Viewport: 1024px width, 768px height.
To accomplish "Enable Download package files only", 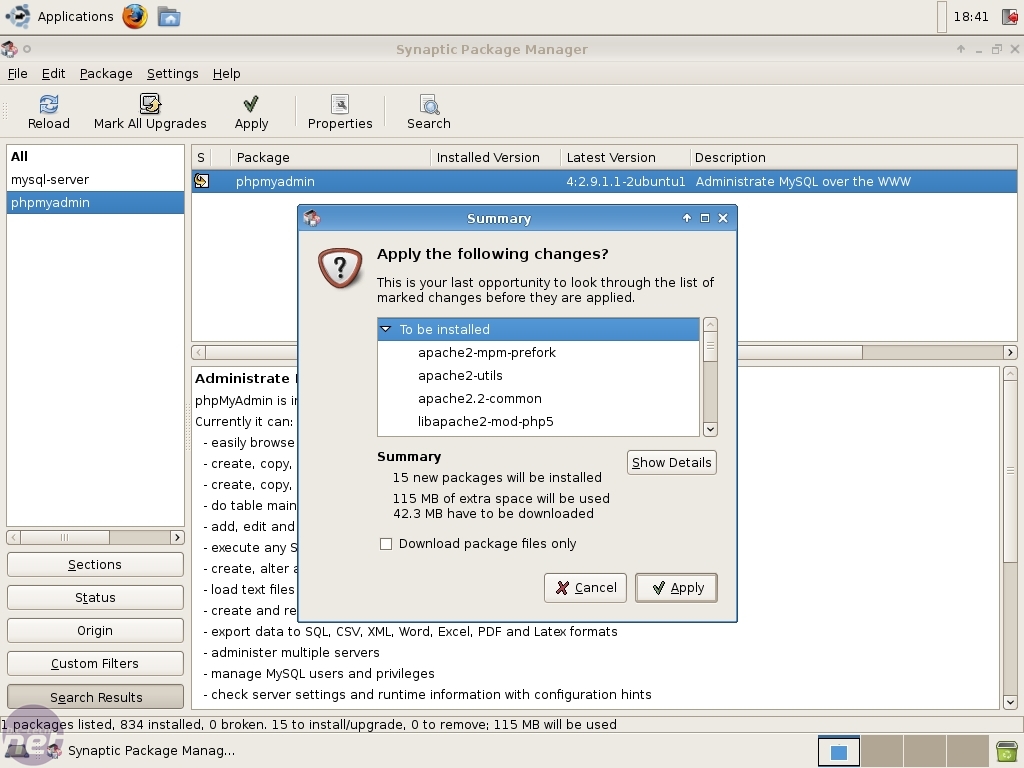I will click(x=386, y=544).
